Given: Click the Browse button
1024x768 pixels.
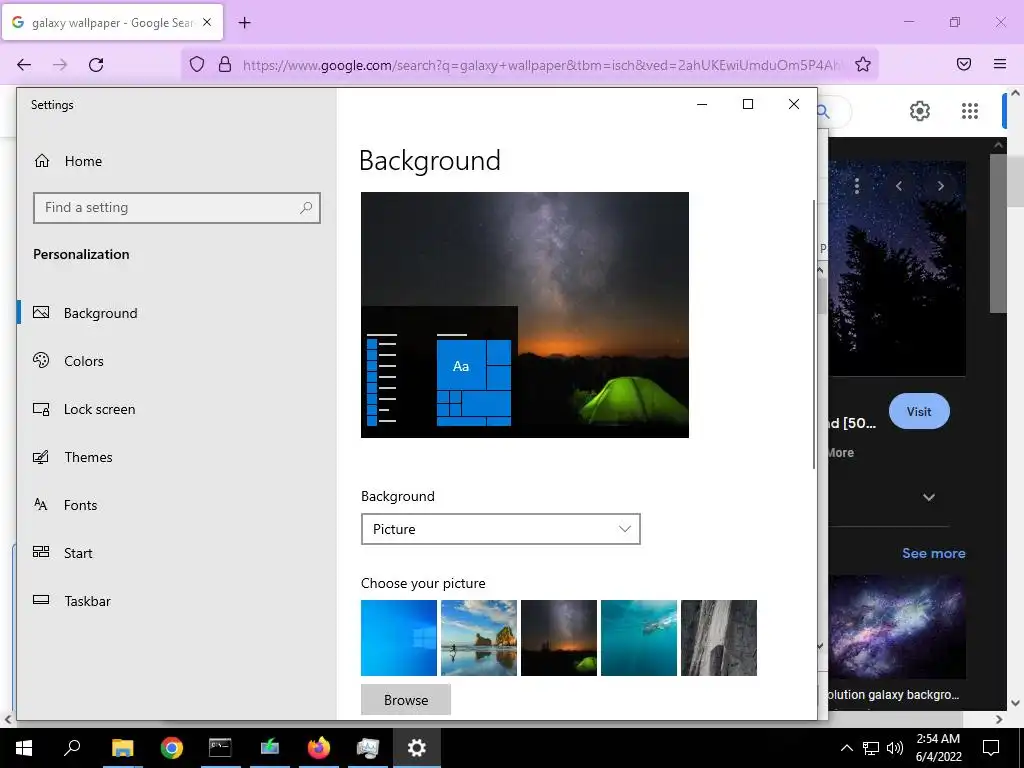Looking at the screenshot, I should pos(406,699).
